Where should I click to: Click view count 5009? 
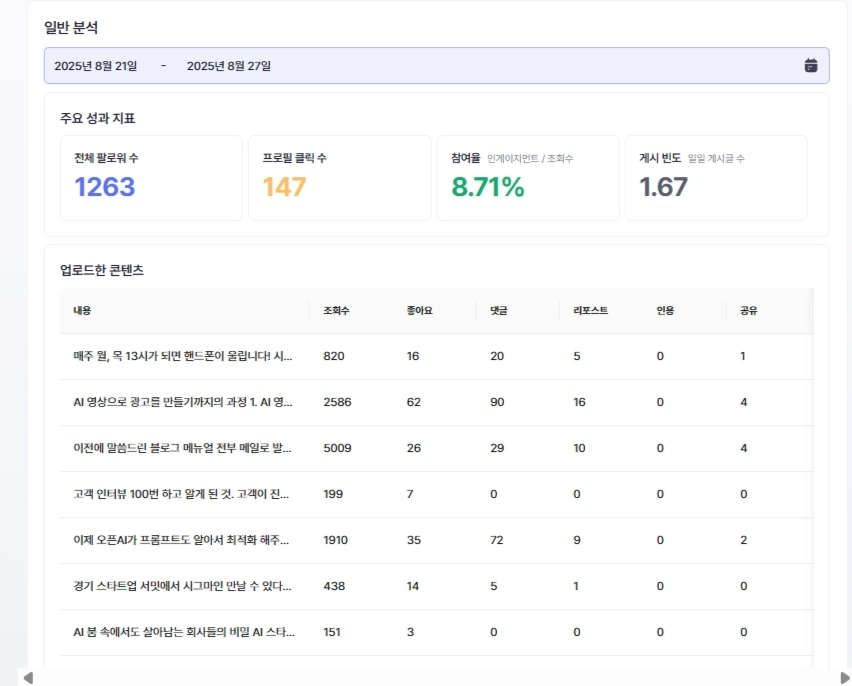point(337,448)
